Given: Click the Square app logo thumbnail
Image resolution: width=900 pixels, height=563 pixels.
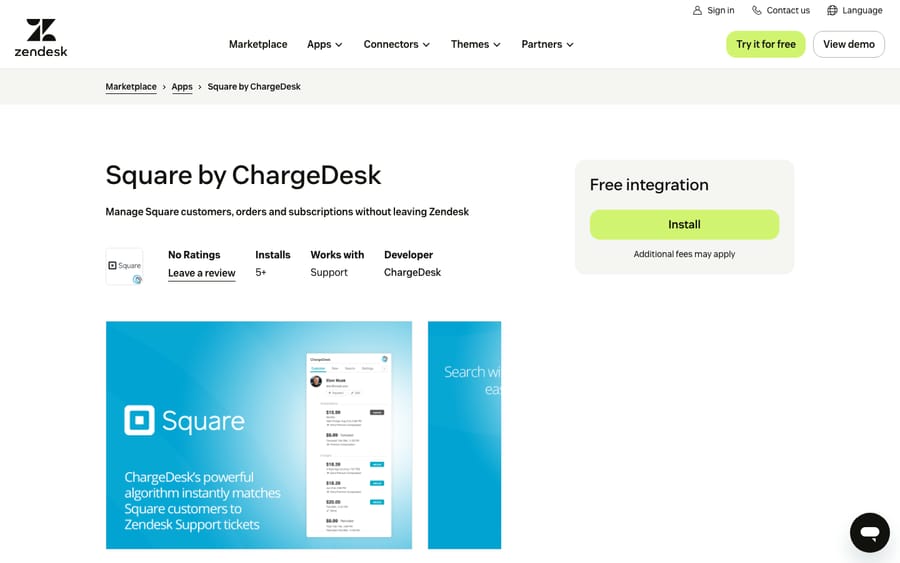Looking at the screenshot, I should (x=125, y=266).
